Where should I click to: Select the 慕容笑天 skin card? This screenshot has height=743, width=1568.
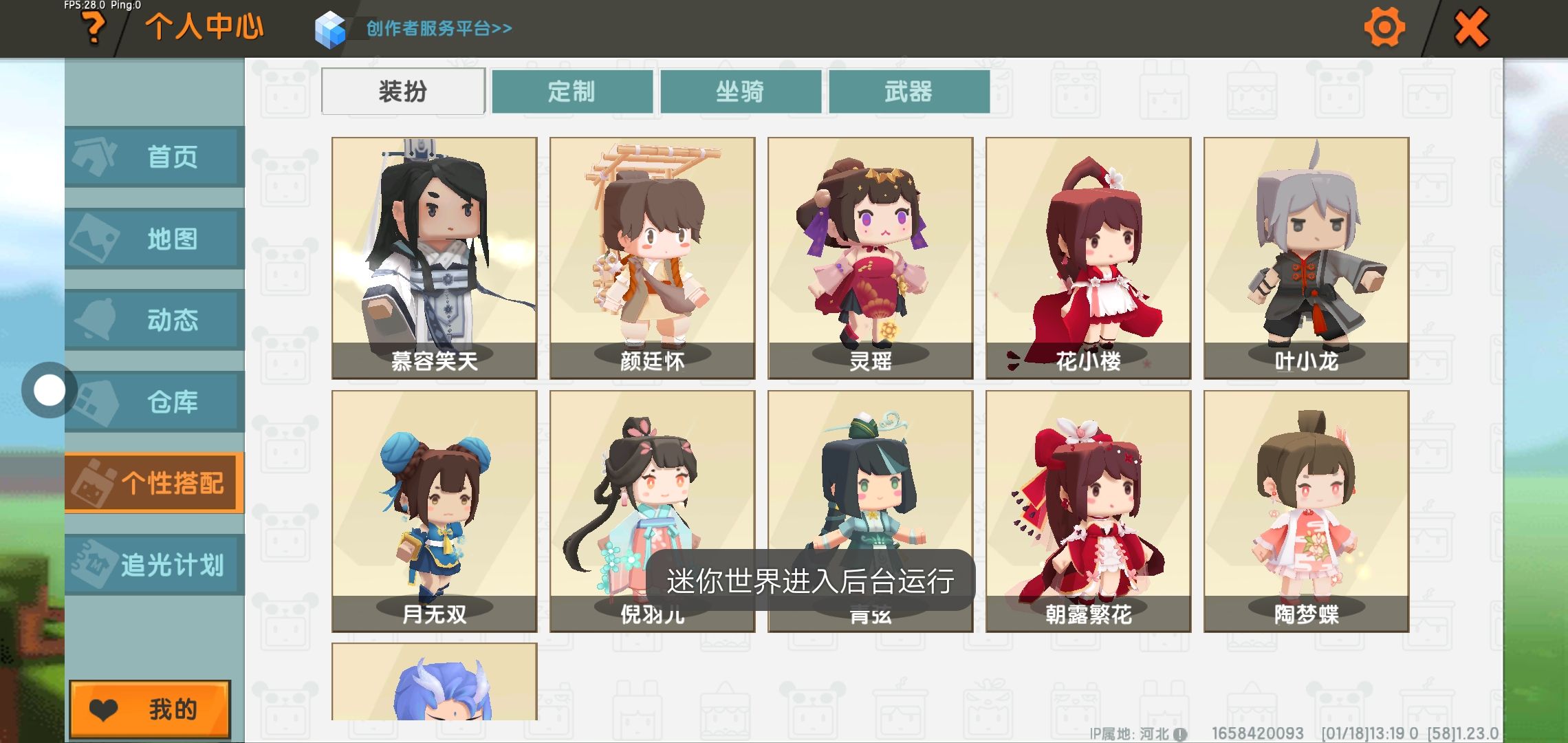pyautogui.click(x=435, y=258)
